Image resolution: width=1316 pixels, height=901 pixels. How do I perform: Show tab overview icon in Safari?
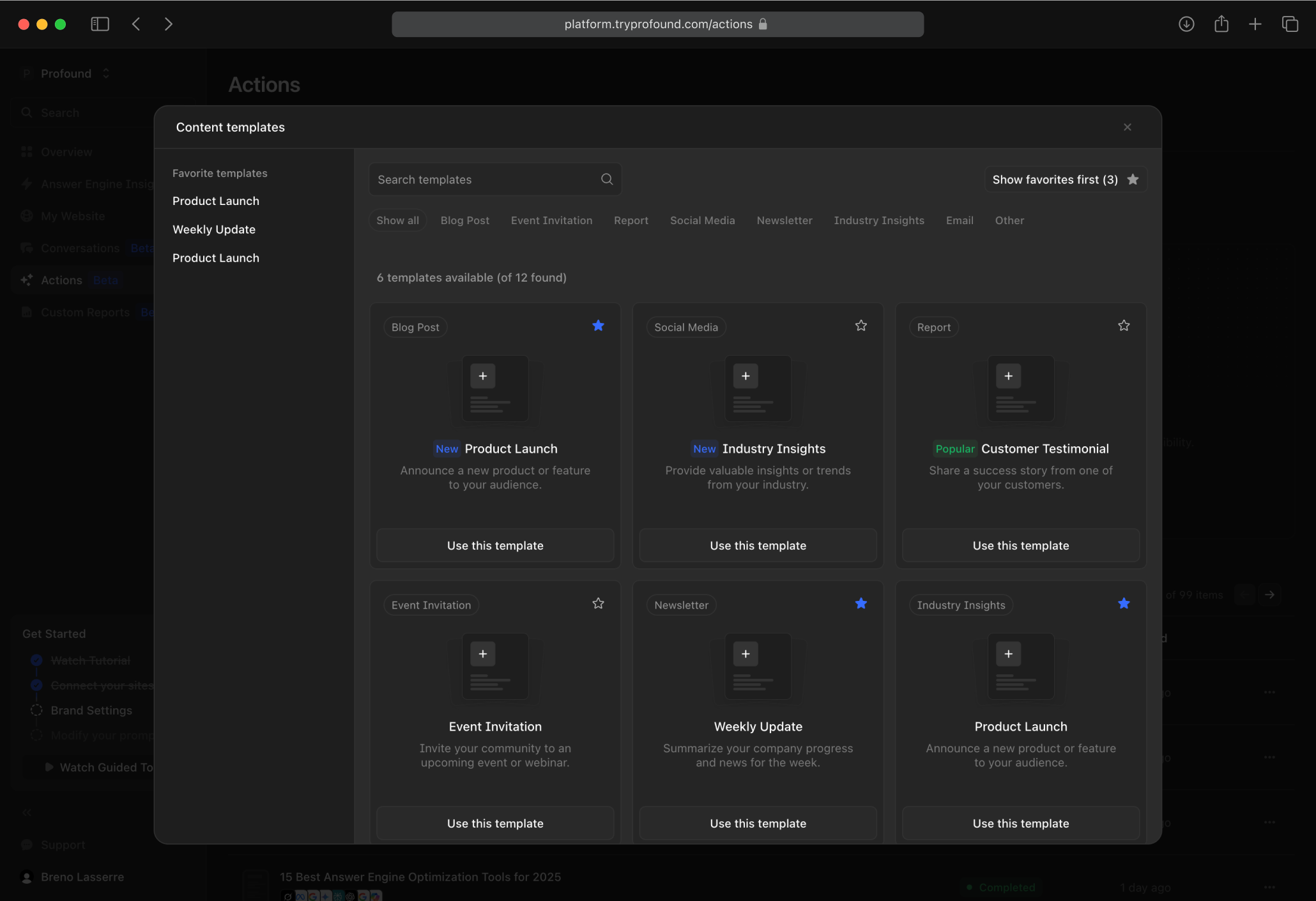coord(1290,24)
